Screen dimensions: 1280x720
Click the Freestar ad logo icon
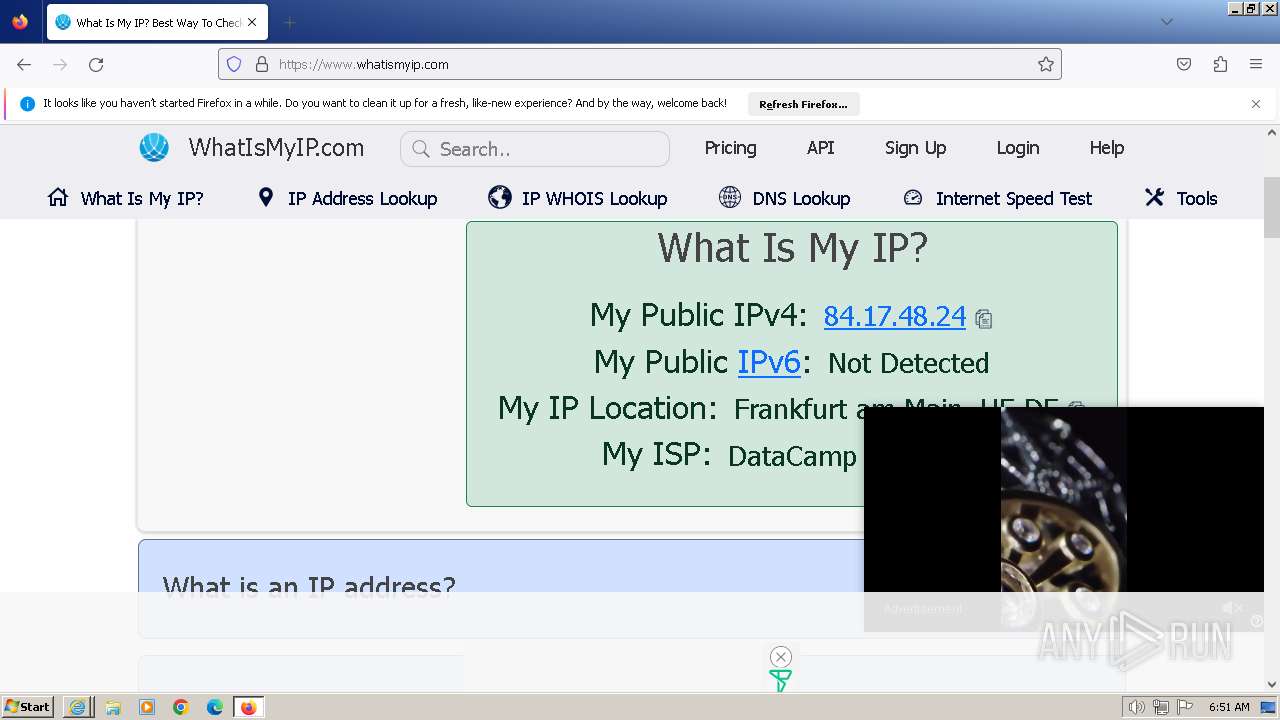pos(781,681)
